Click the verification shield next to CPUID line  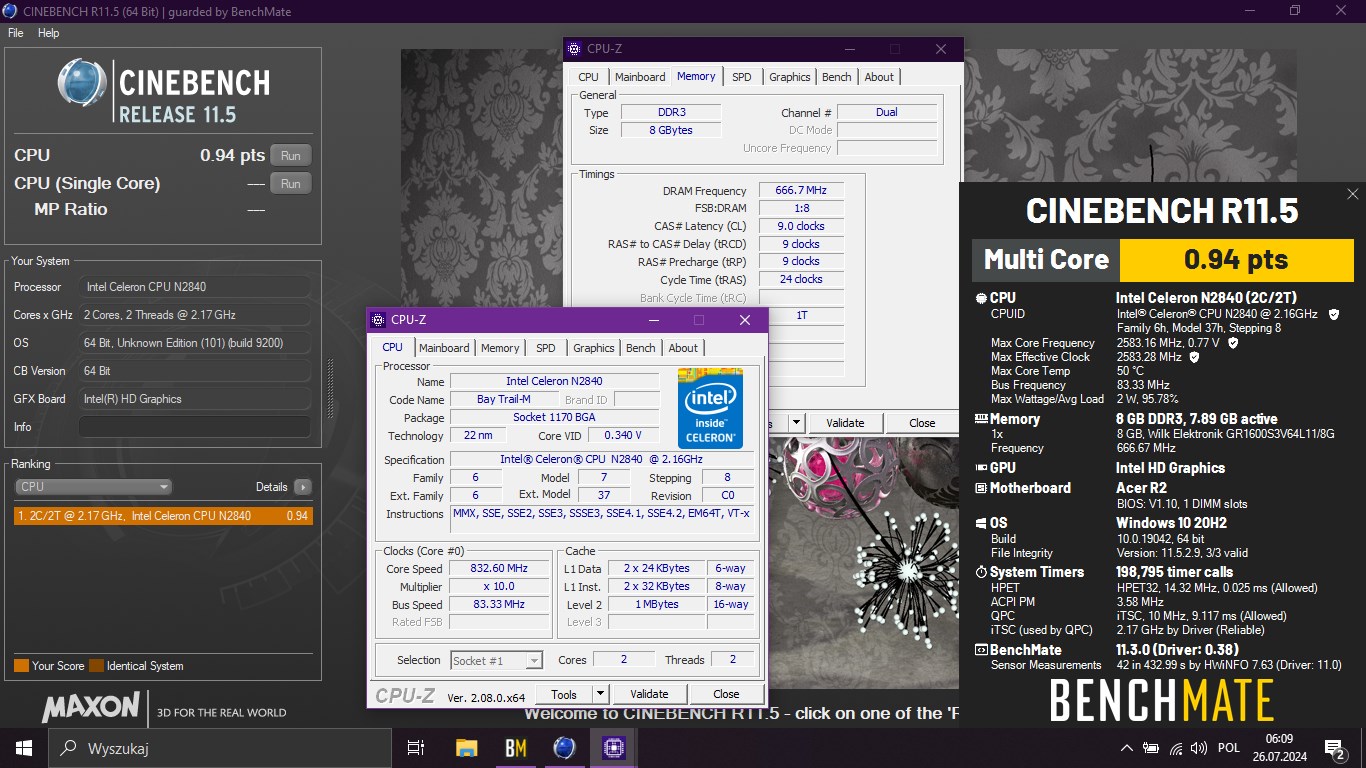[x=1333, y=314]
